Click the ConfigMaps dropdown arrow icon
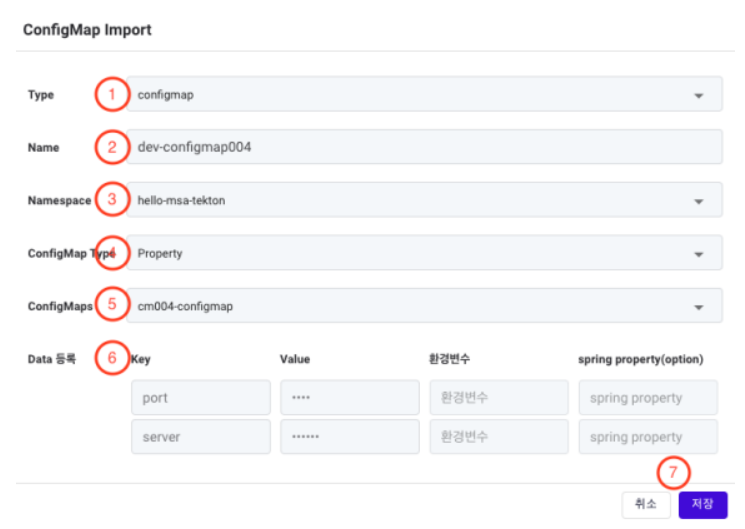 [x=698, y=307]
